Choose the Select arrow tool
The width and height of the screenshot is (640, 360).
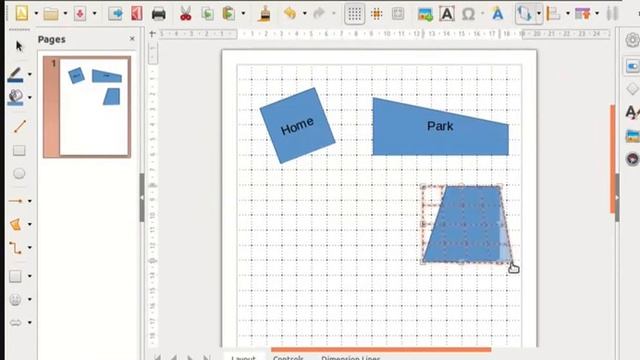tap(19, 46)
